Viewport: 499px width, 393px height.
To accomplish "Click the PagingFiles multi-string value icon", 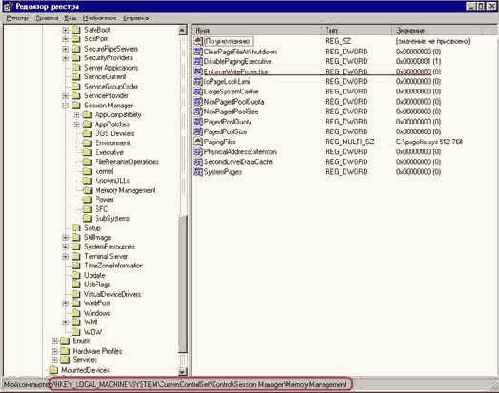I will (x=198, y=141).
